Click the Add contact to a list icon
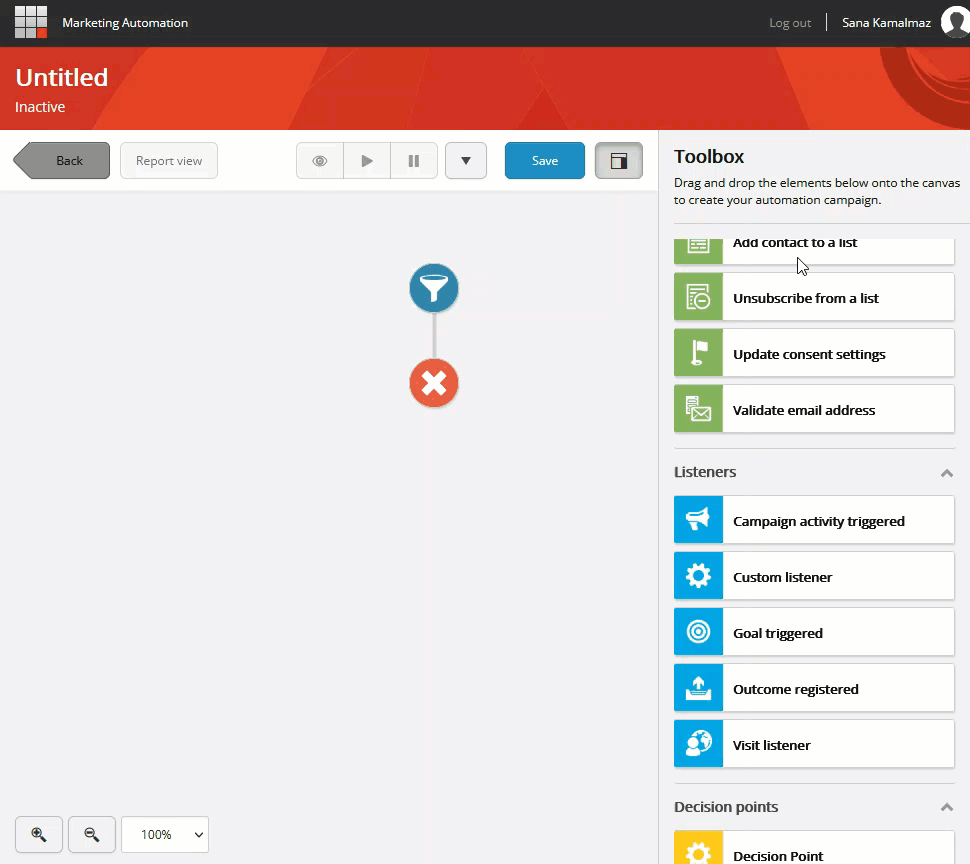This screenshot has height=864, width=970. [698, 251]
